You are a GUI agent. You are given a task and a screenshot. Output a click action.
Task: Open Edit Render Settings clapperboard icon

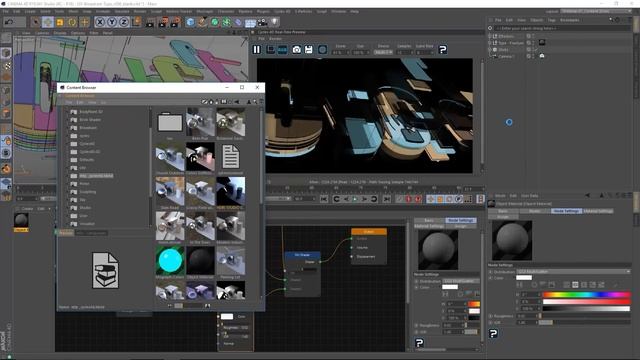[x=176, y=22]
